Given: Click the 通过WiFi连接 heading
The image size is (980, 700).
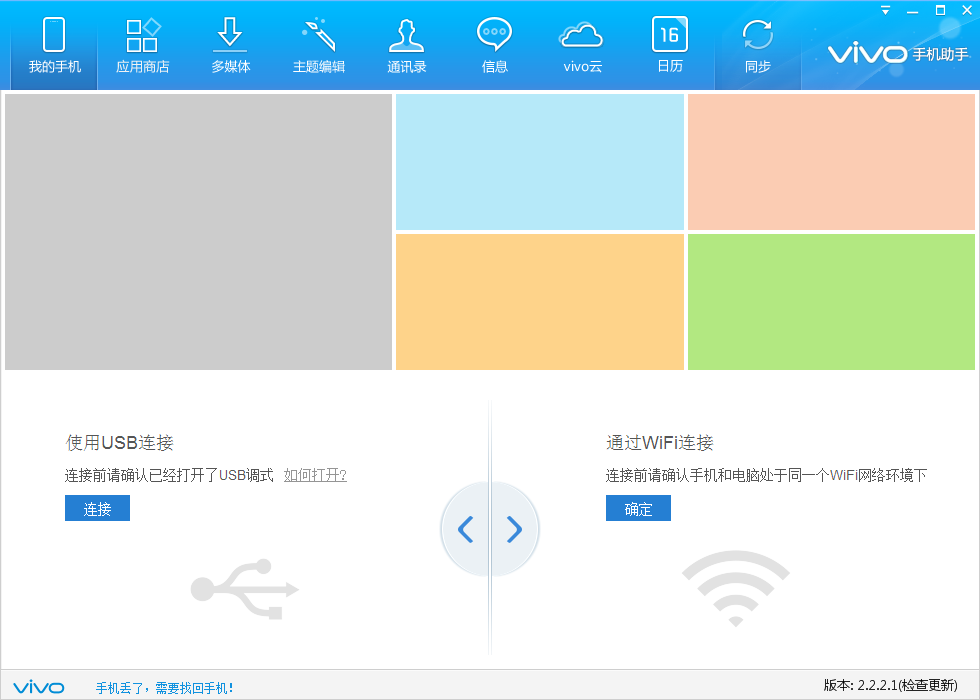Looking at the screenshot, I should [x=659, y=442].
